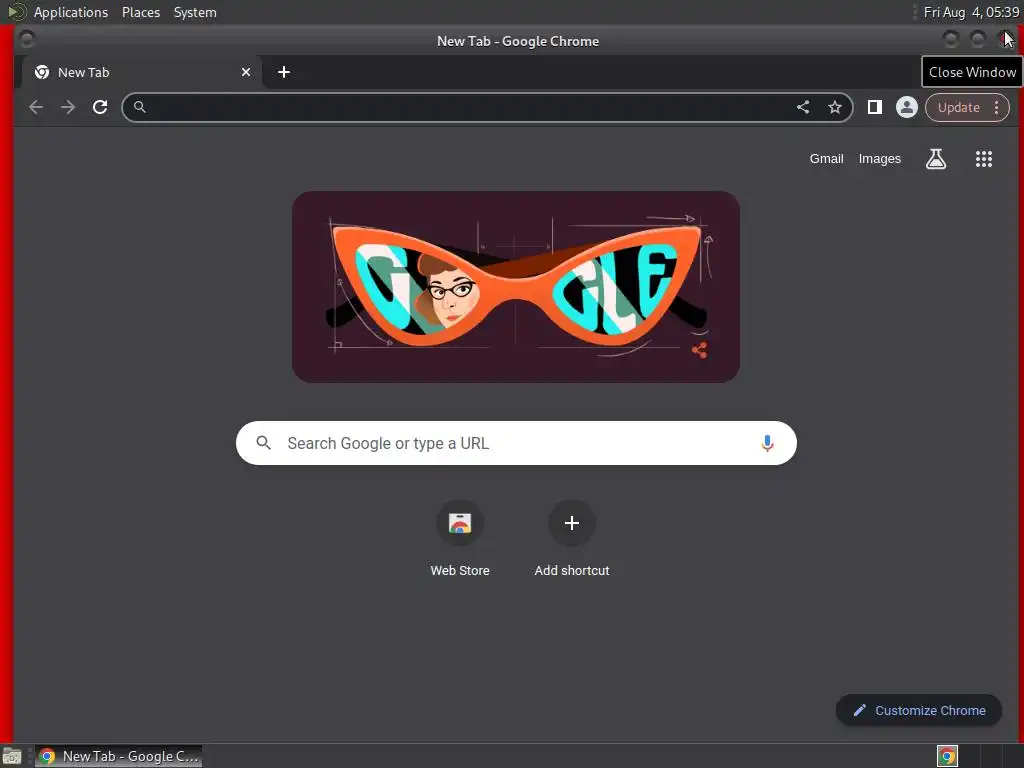This screenshot has width=1024, height=768.
Task: Open the System menu
Action: pyautogui.click(x=195, y=12)
